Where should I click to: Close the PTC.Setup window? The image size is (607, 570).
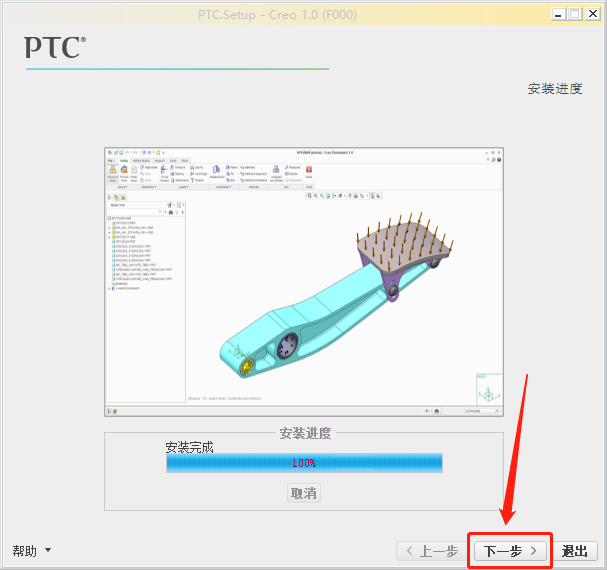tap(593, 14)
